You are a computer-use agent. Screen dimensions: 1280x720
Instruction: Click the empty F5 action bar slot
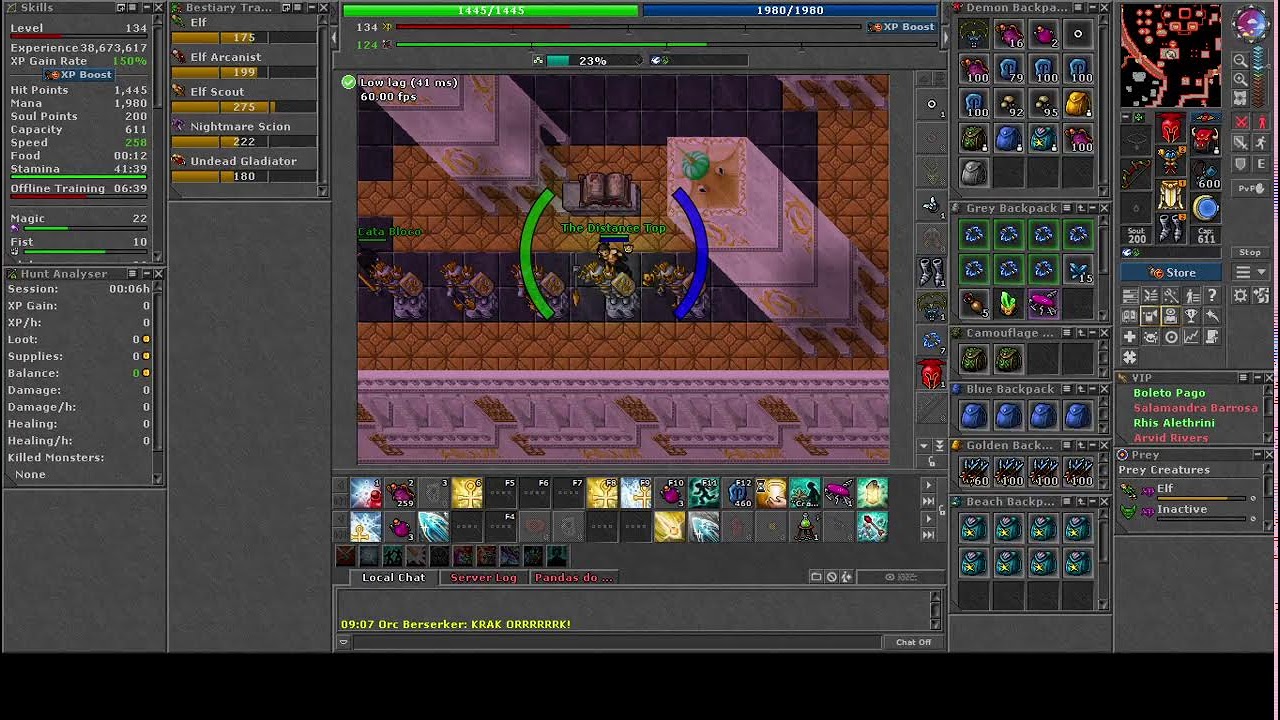501,492
